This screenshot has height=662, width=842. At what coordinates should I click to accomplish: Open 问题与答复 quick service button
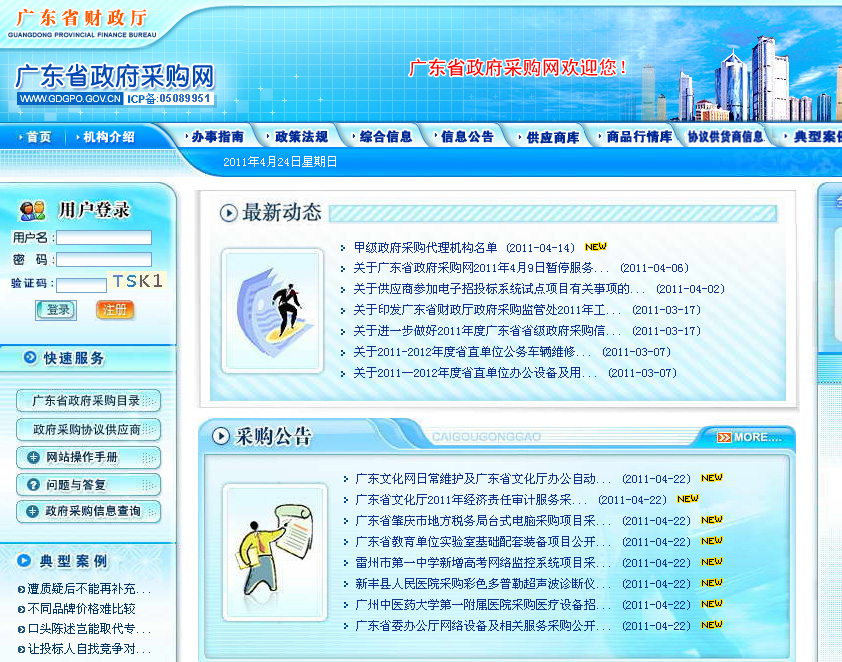(89, 485)
